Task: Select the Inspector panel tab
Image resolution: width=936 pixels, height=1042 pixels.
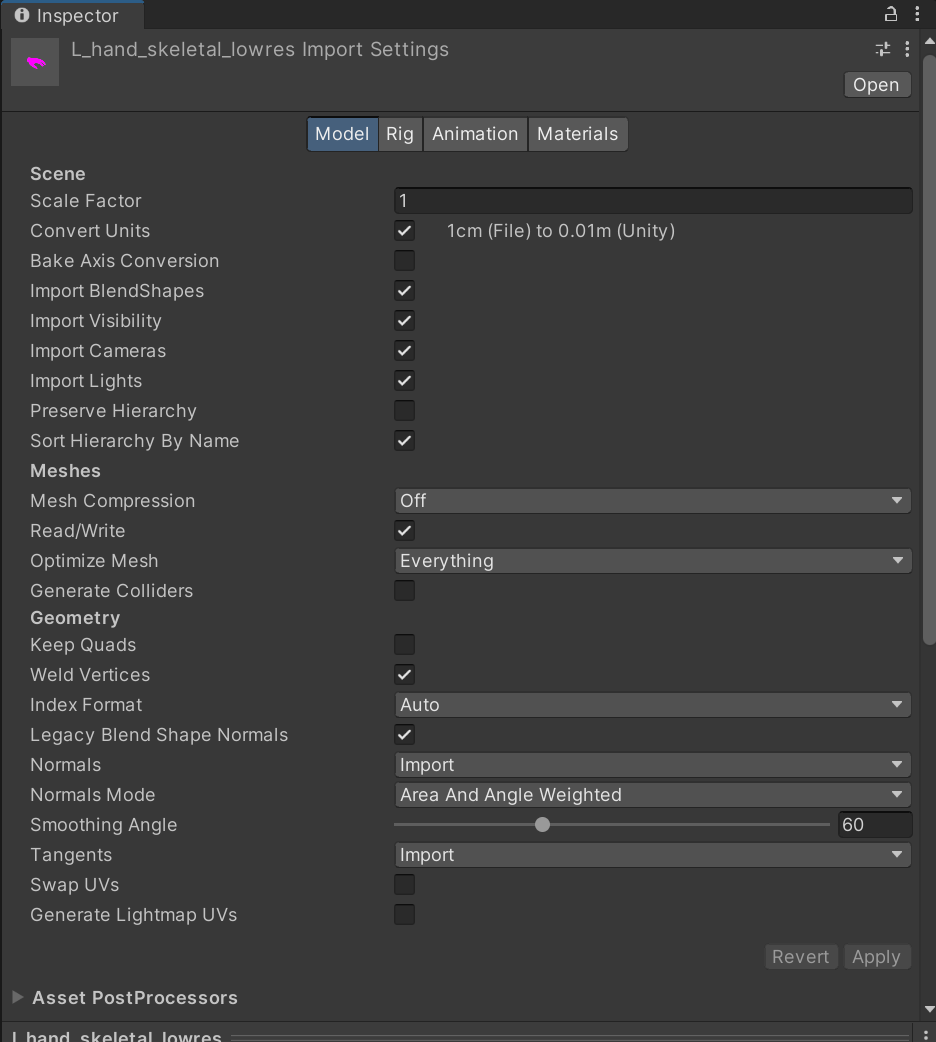Action: pyautogui.click(x=72, y=15)
